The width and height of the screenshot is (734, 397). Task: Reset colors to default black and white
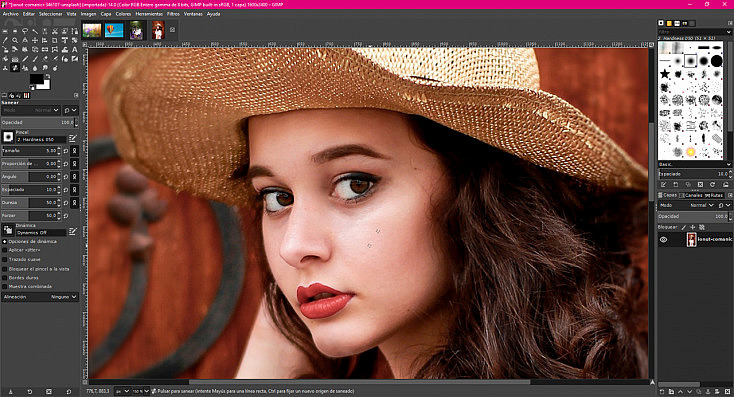31,88
